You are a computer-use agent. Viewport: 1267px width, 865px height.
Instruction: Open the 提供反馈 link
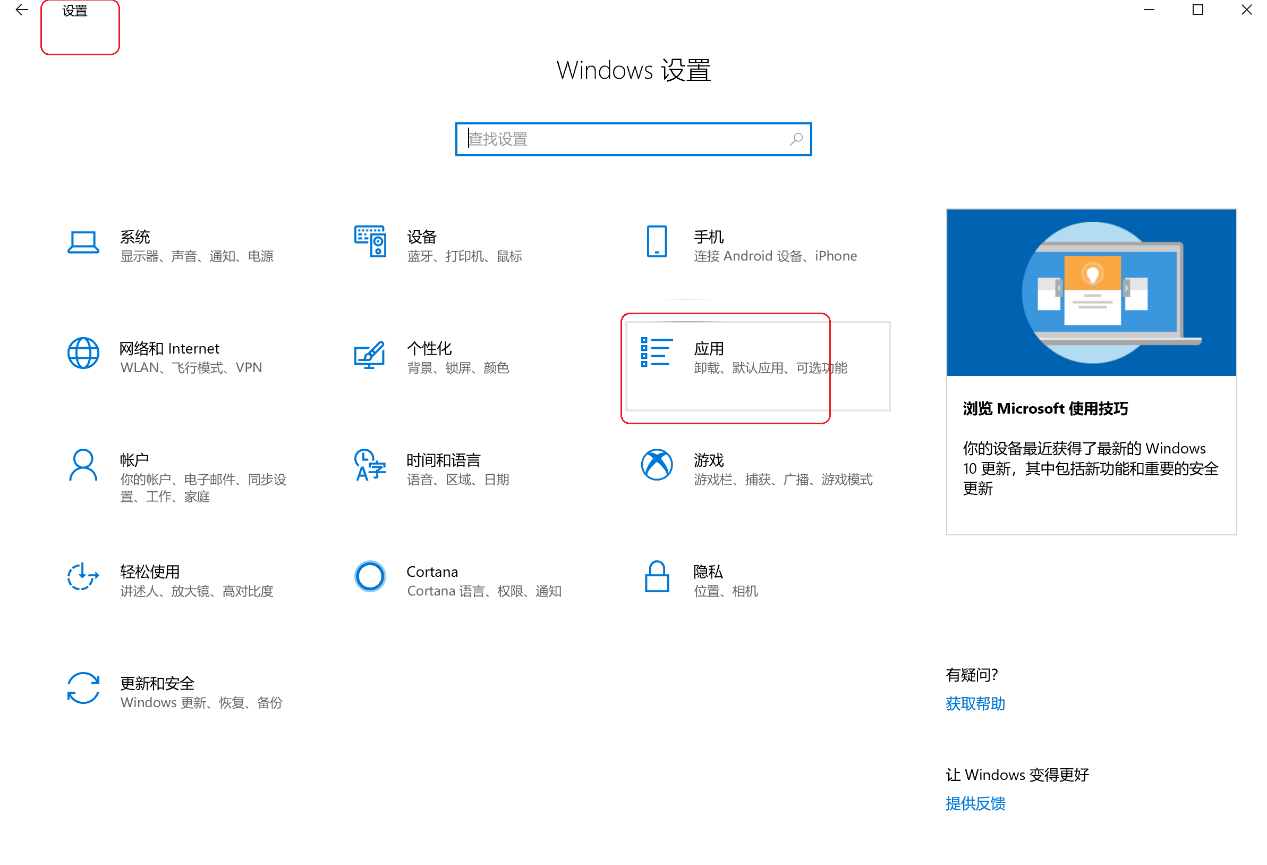(x=975, y=804)
